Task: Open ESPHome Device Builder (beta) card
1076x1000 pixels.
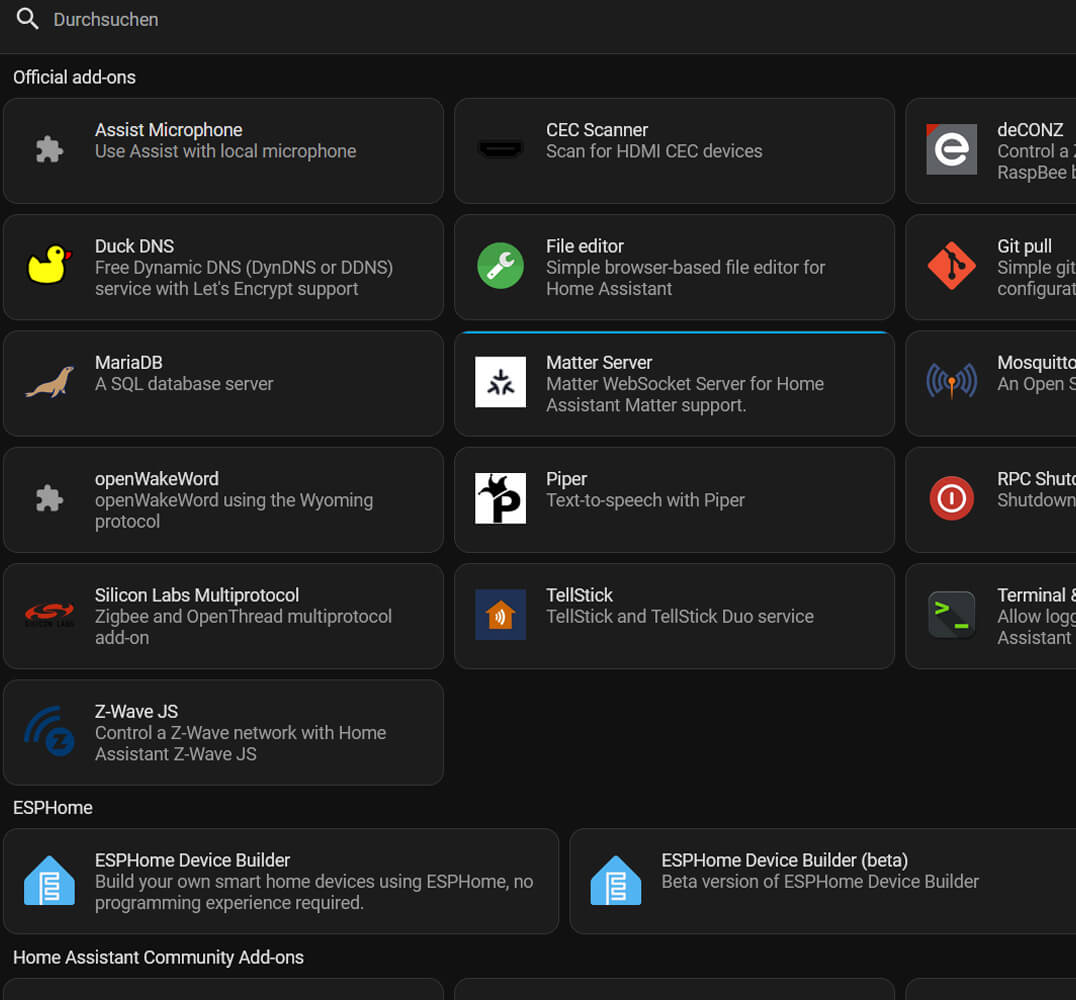Action: (x=820, y=881)
